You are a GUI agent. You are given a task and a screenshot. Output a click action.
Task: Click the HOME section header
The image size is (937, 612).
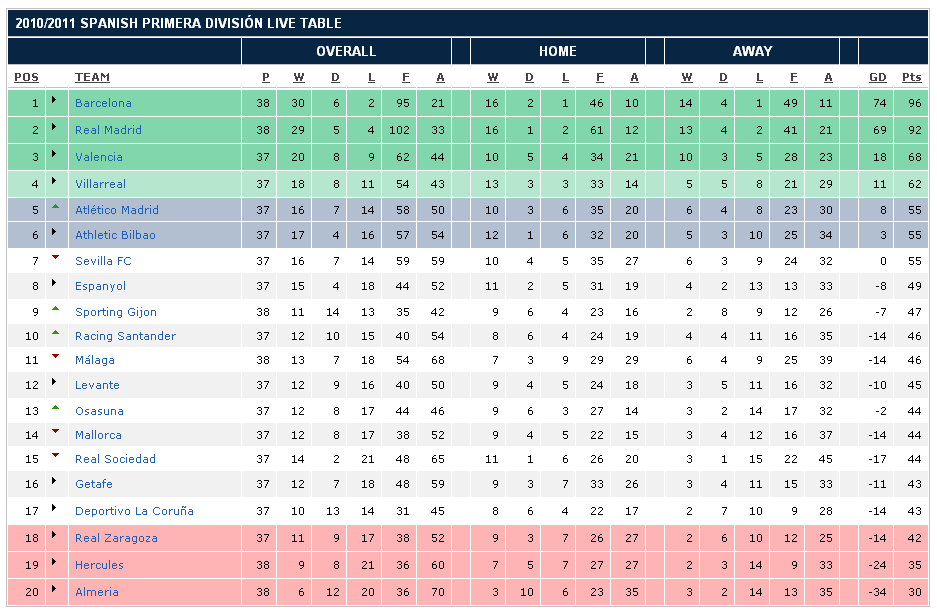pos(557,51)
